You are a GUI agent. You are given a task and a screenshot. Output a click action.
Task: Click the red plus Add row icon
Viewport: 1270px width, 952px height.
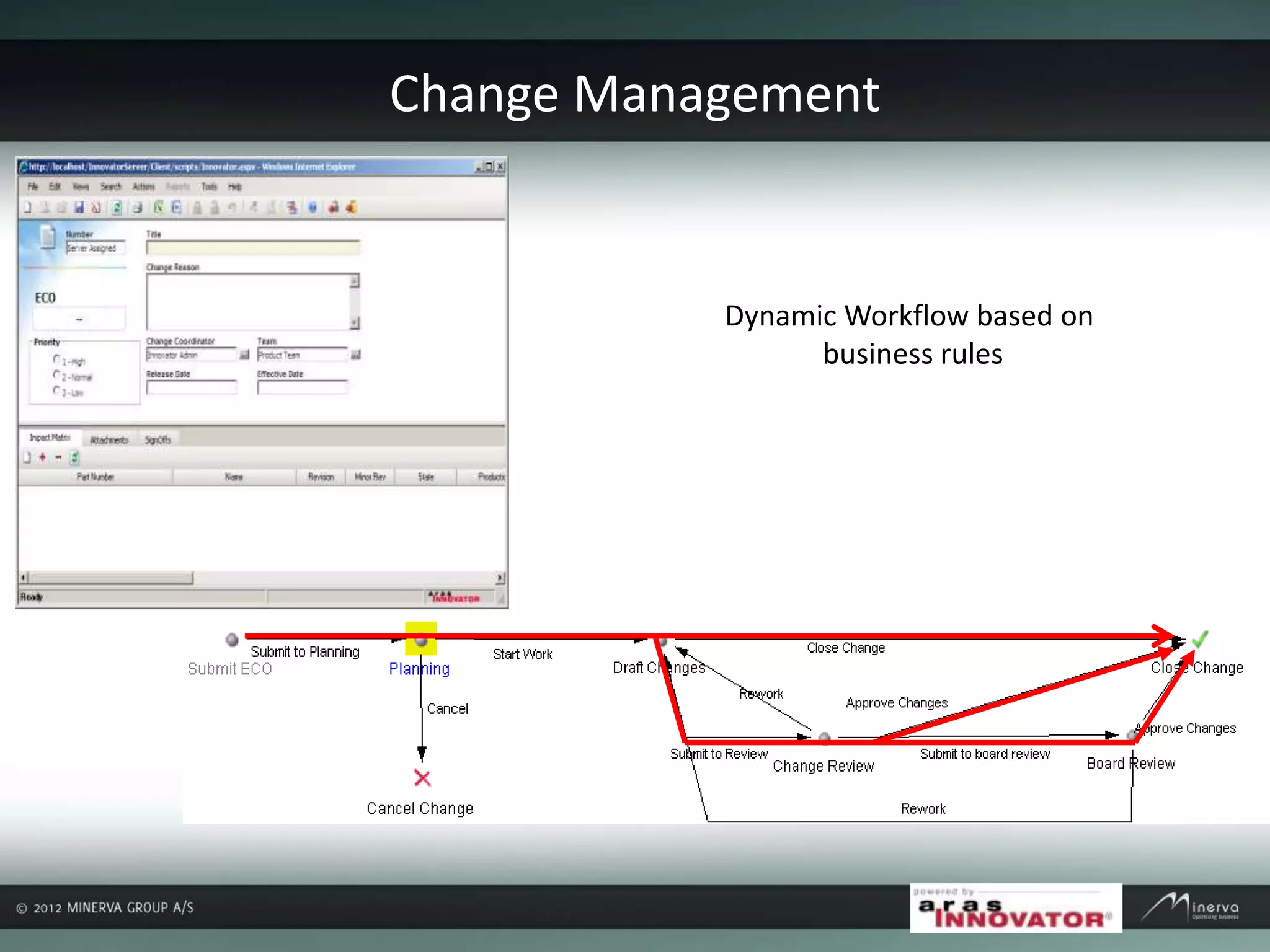pos(42,457)
